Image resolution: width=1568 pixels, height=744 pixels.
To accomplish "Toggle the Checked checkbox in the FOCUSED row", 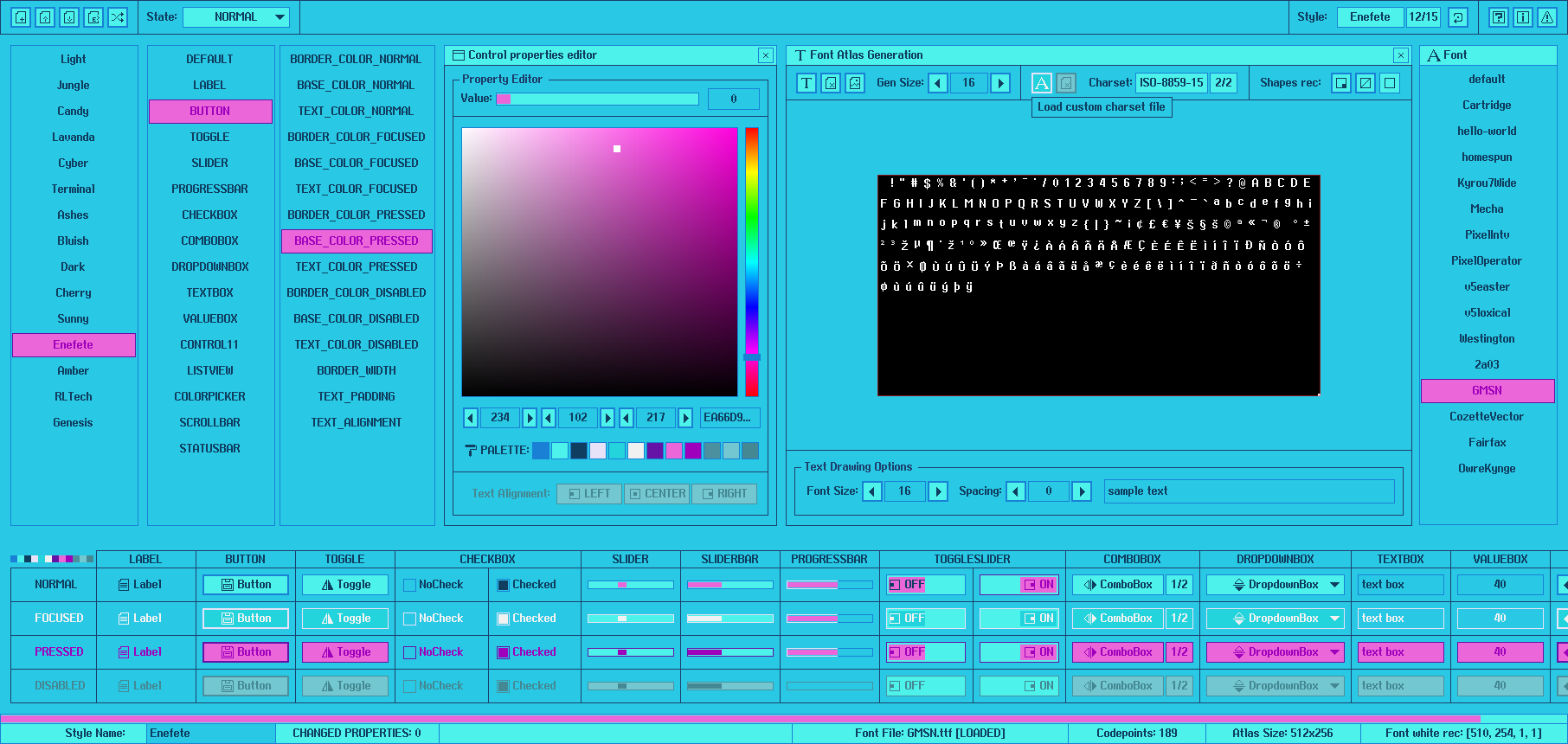I will click(x=504, y=619).
